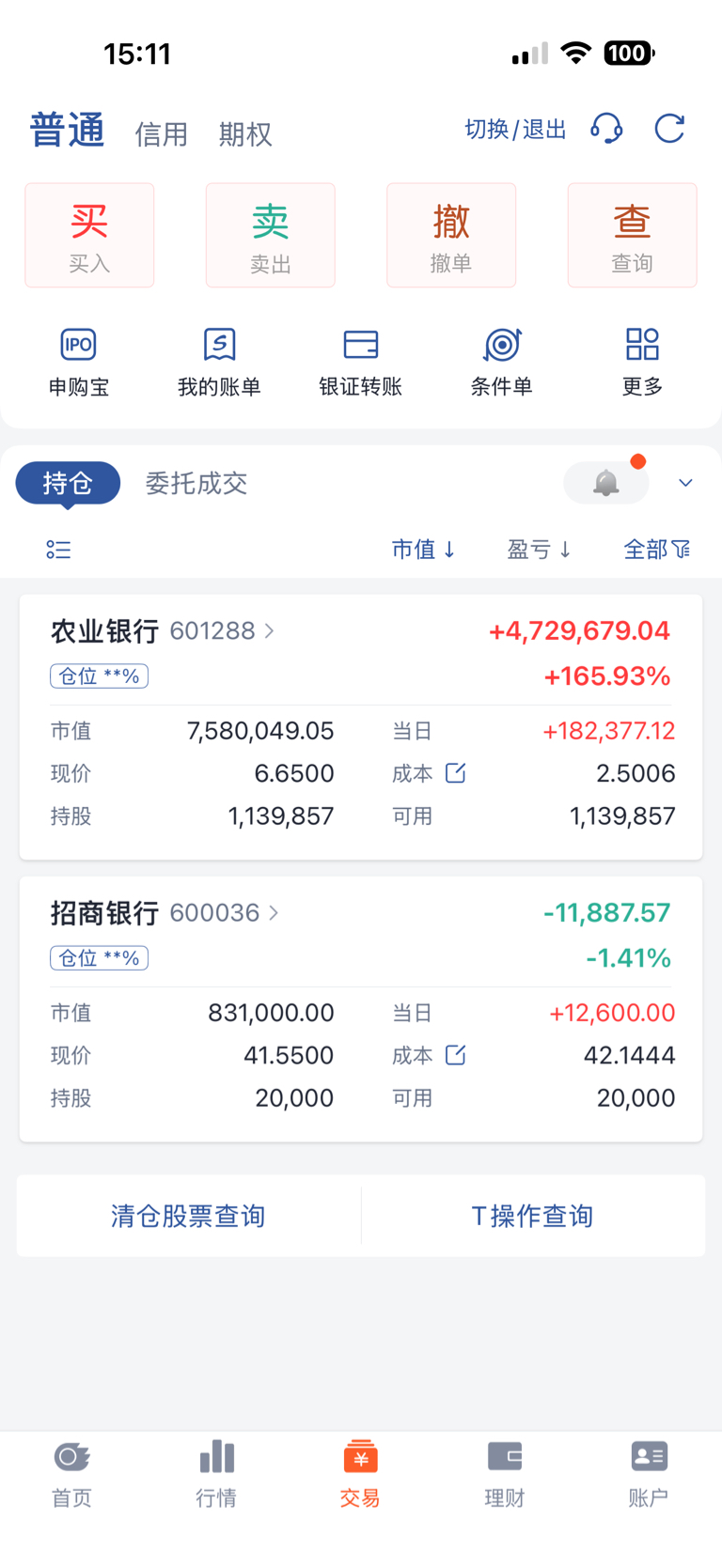
Task: Open the 卖出 sell button
Action: coord(270,235)
